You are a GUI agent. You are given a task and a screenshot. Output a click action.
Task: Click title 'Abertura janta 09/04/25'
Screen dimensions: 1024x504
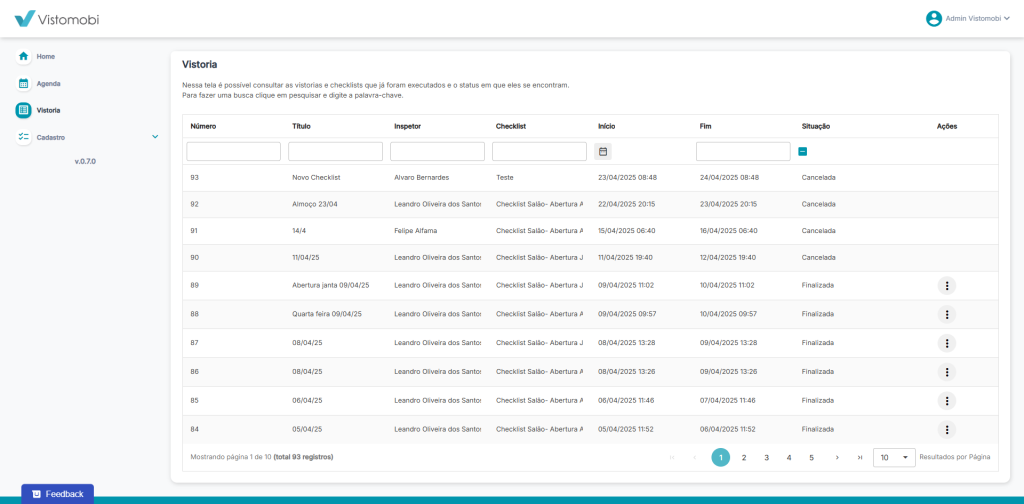[330, 285]
